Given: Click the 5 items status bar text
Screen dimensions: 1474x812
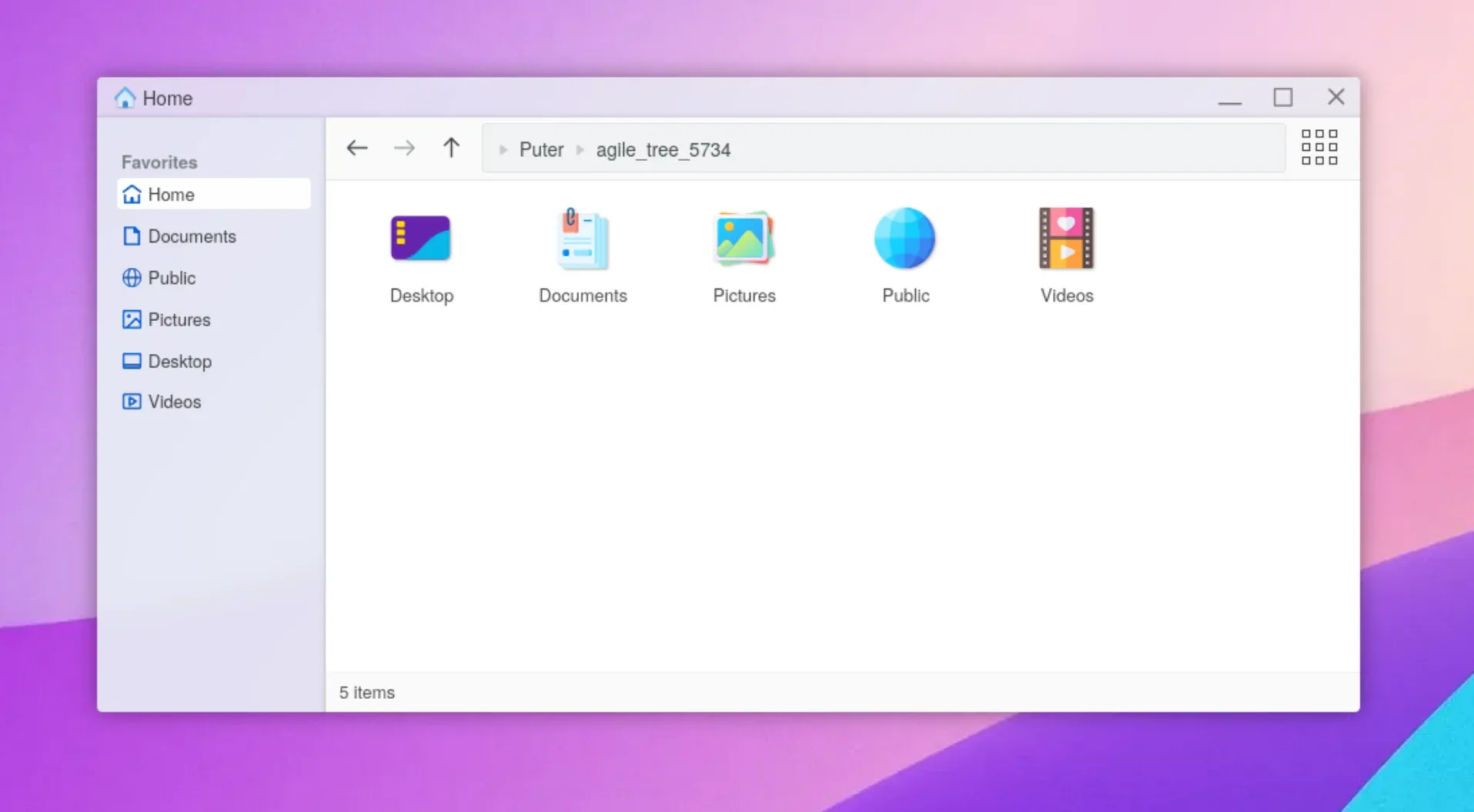Looking at the screenshot, I should tap(367, 692).
